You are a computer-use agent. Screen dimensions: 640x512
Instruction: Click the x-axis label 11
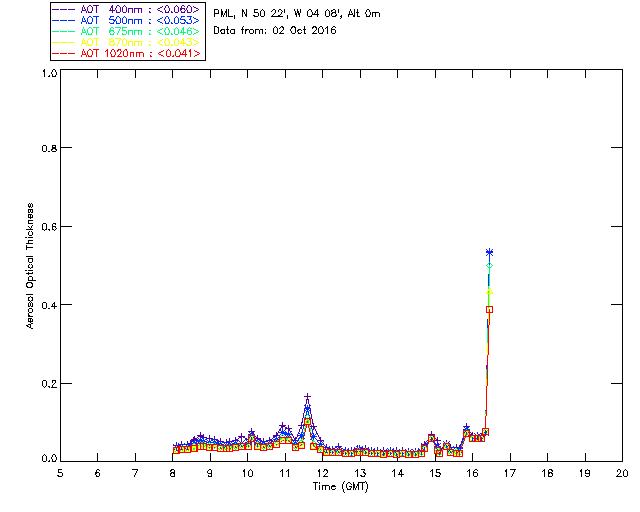[284, 473]
